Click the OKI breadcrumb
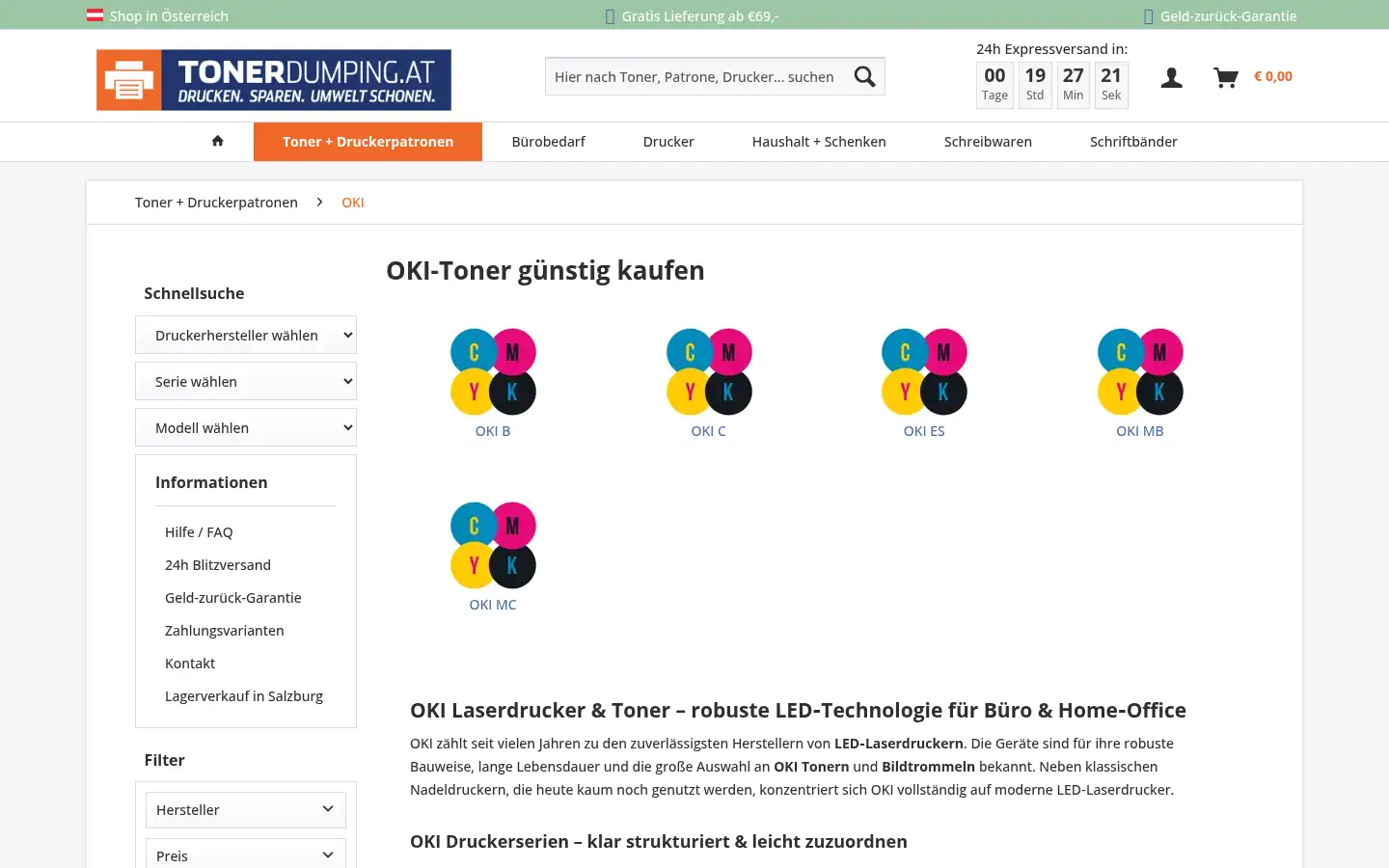Image resolution: width=1389 pixels, height=868 pixels. point(353,203)
